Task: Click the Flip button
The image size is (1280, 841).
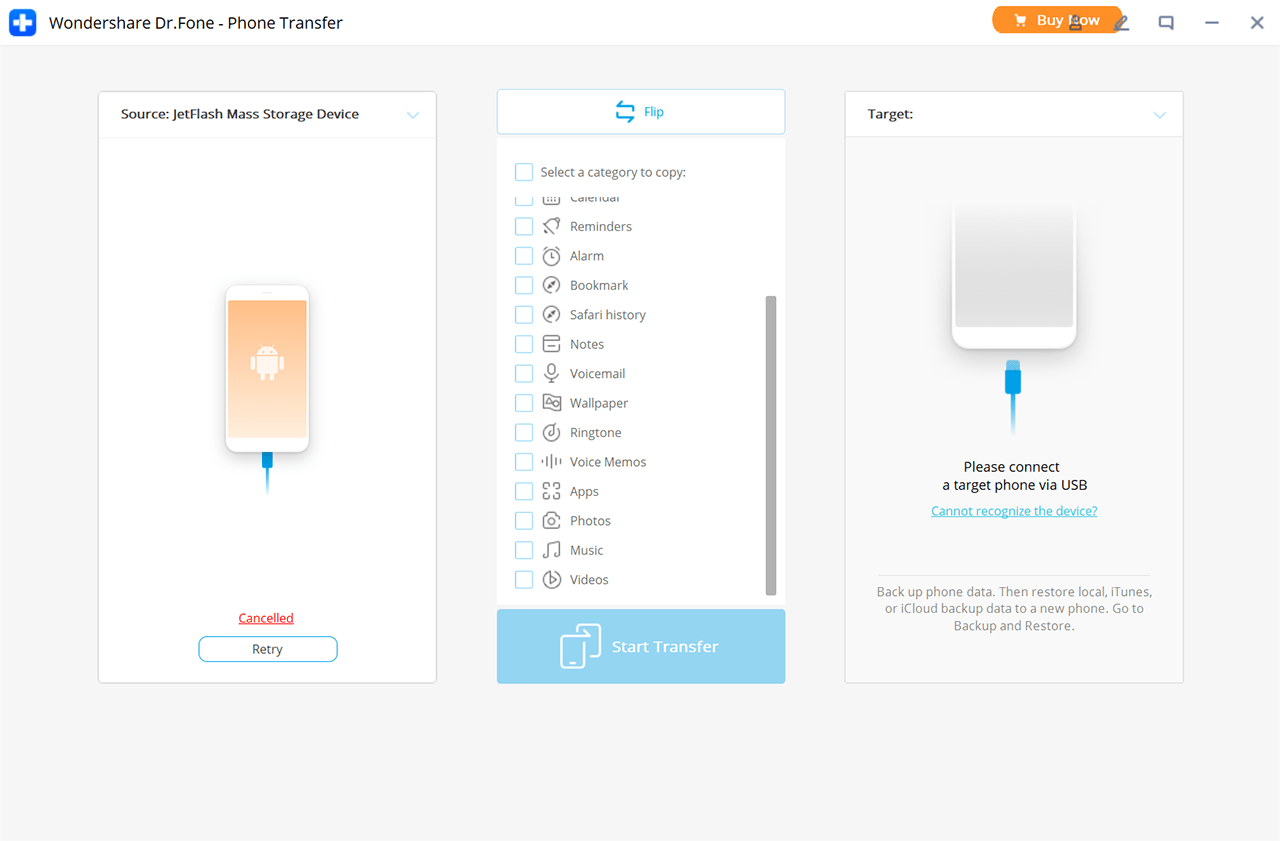Action: [x=641, y=112]
